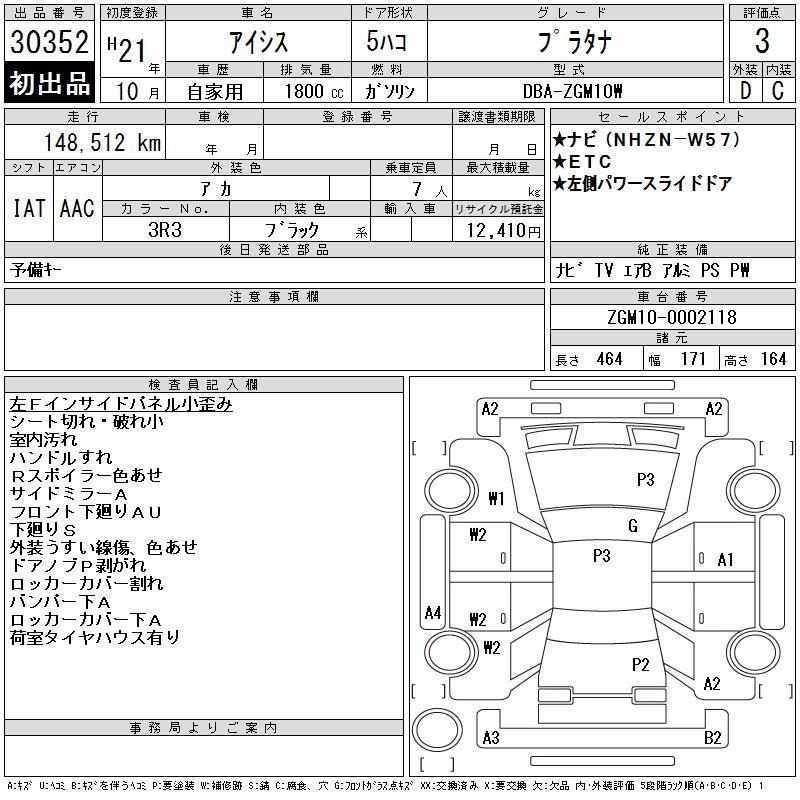Click the recycle deposit amount 12,410円

click(x=498, y=230)
